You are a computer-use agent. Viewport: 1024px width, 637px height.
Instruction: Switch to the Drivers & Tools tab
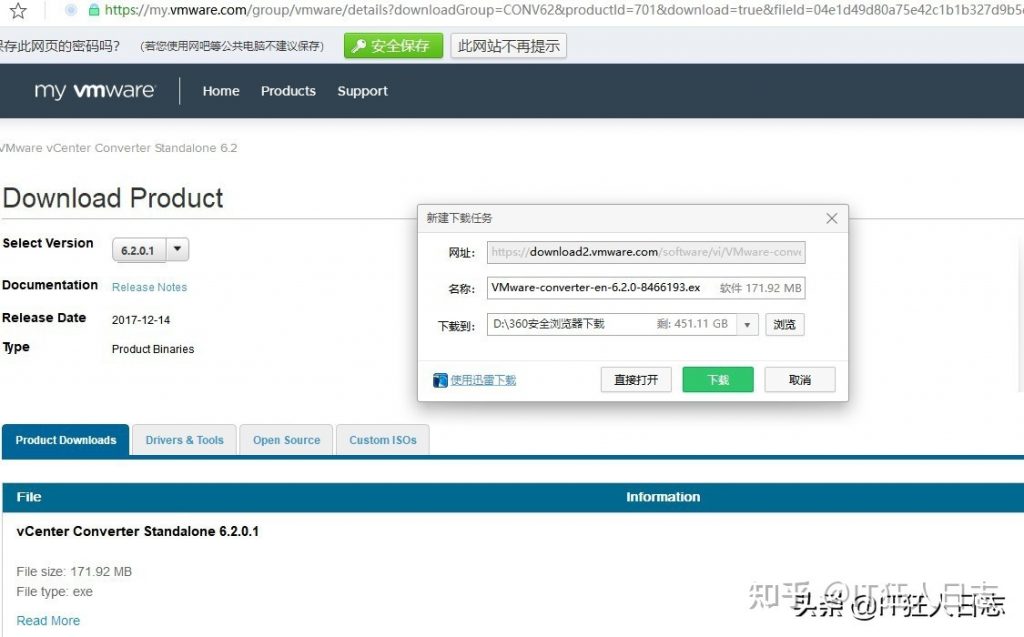pyautogui.click(x=184, y=439)
